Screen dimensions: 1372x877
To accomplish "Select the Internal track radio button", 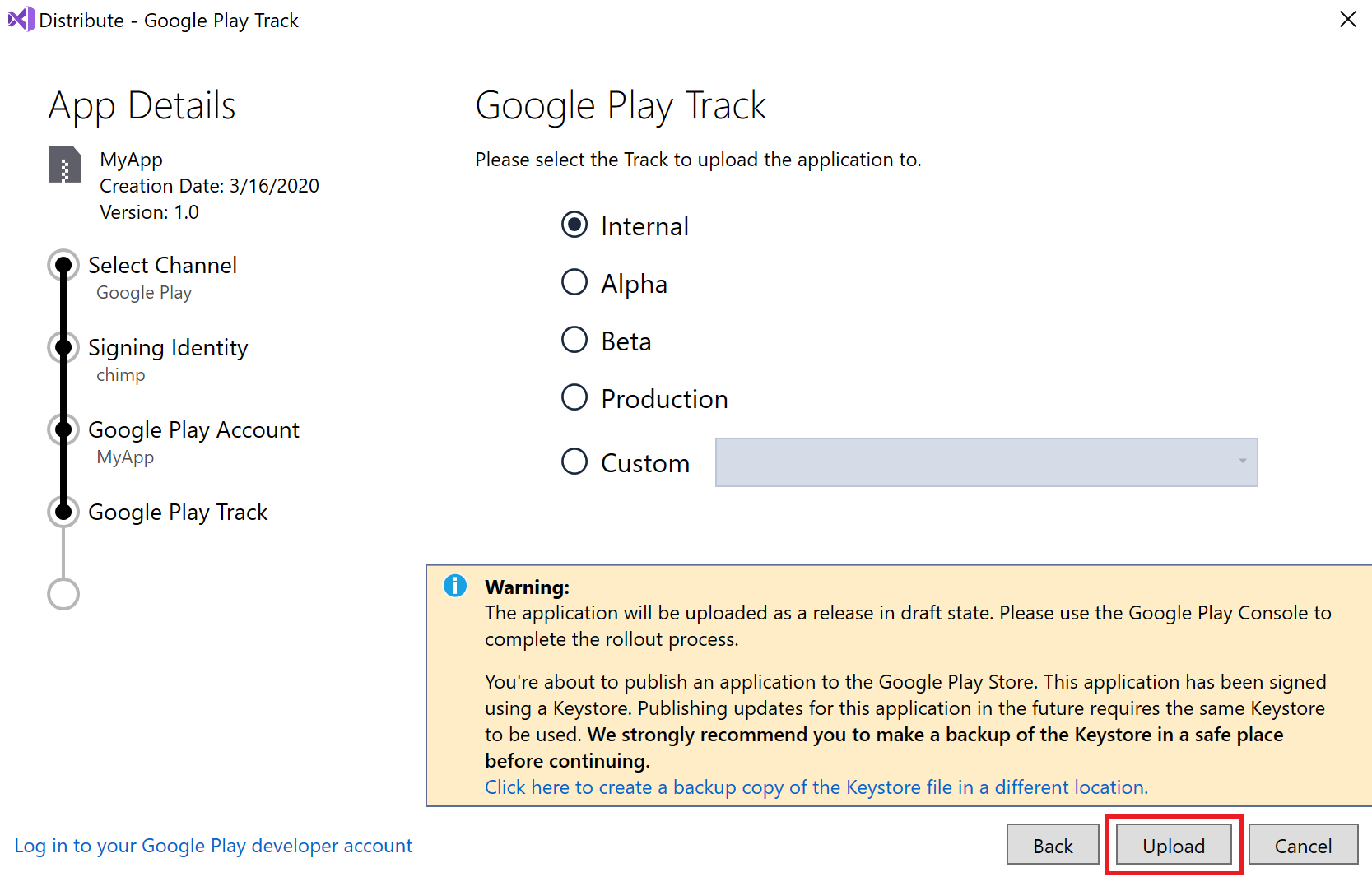I will point(574,225).
